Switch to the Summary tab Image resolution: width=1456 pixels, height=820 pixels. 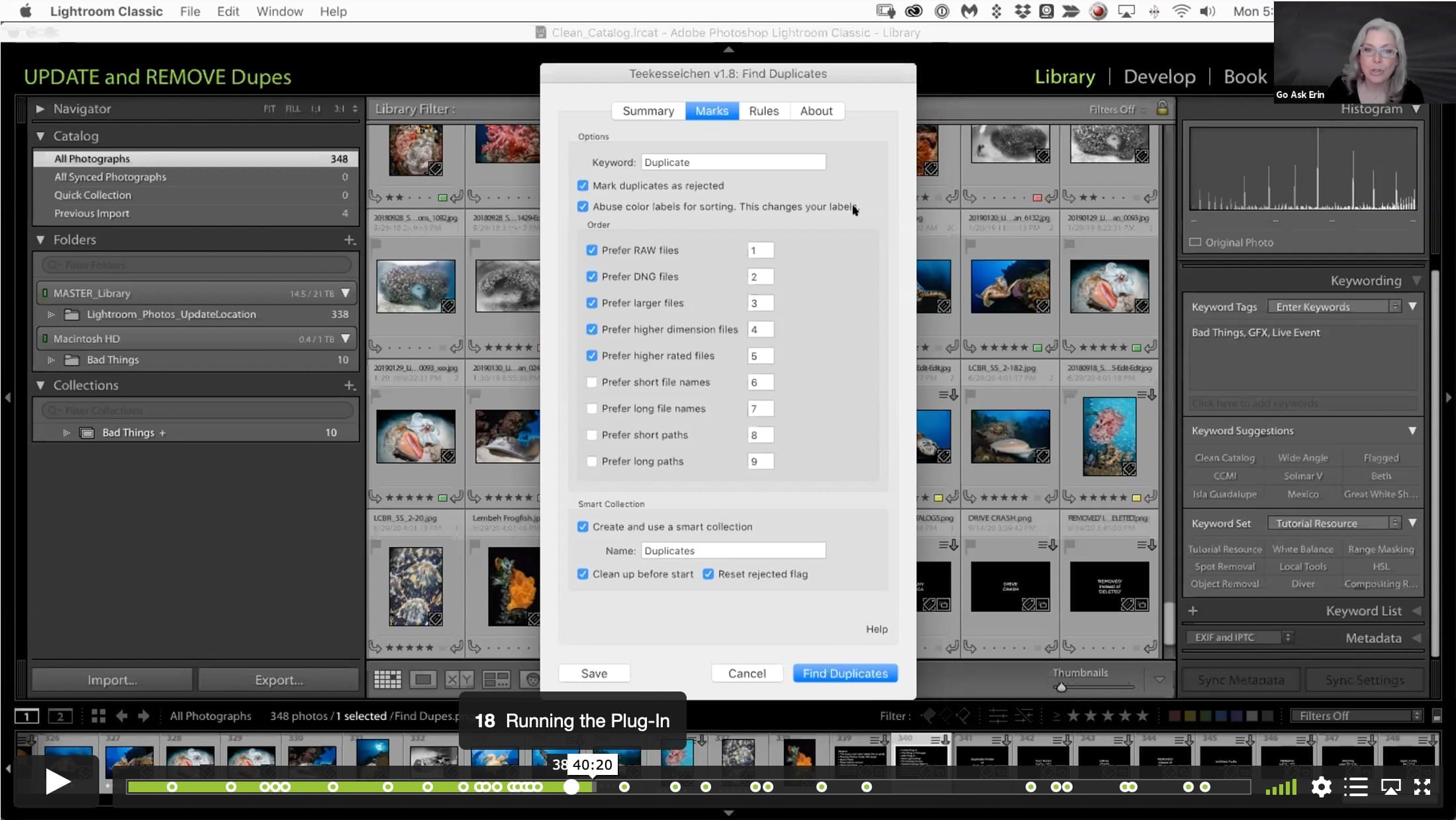(x=648, y=111)
